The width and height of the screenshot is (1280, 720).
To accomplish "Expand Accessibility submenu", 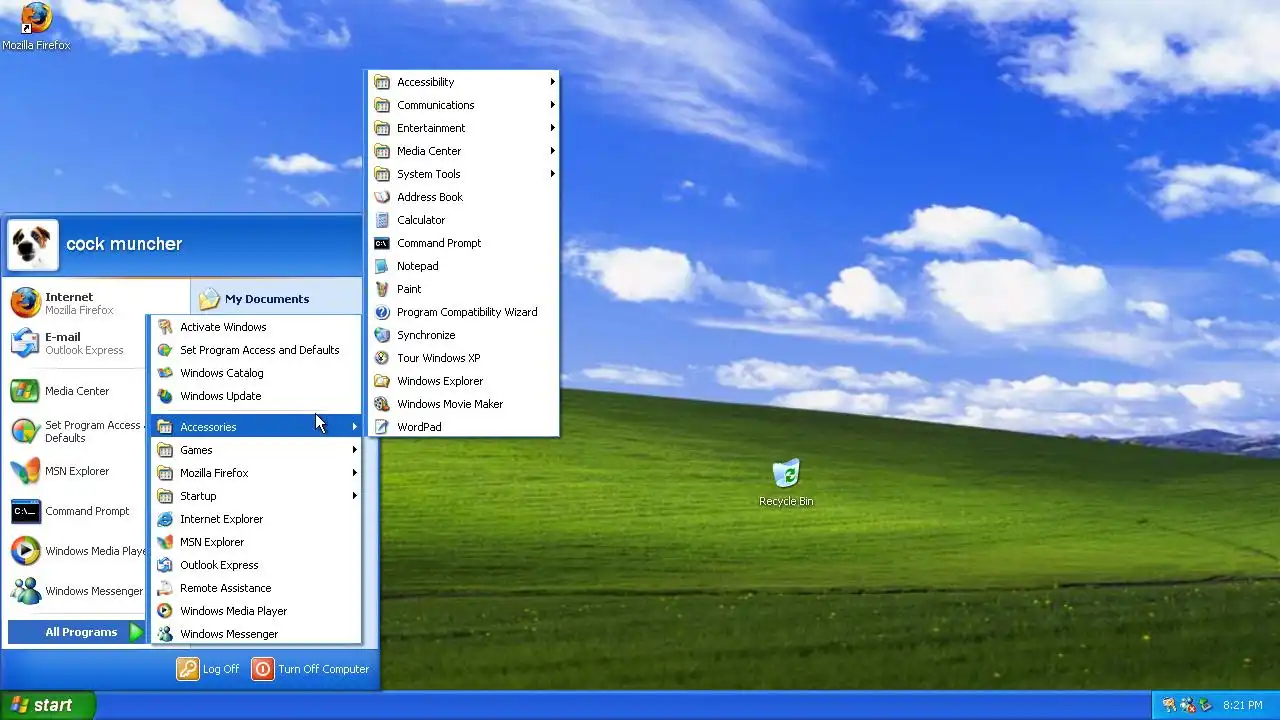I will 463,82.
